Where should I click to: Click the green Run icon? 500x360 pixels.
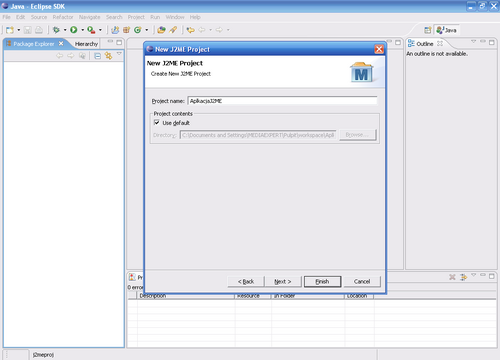[x=74, y=30]
